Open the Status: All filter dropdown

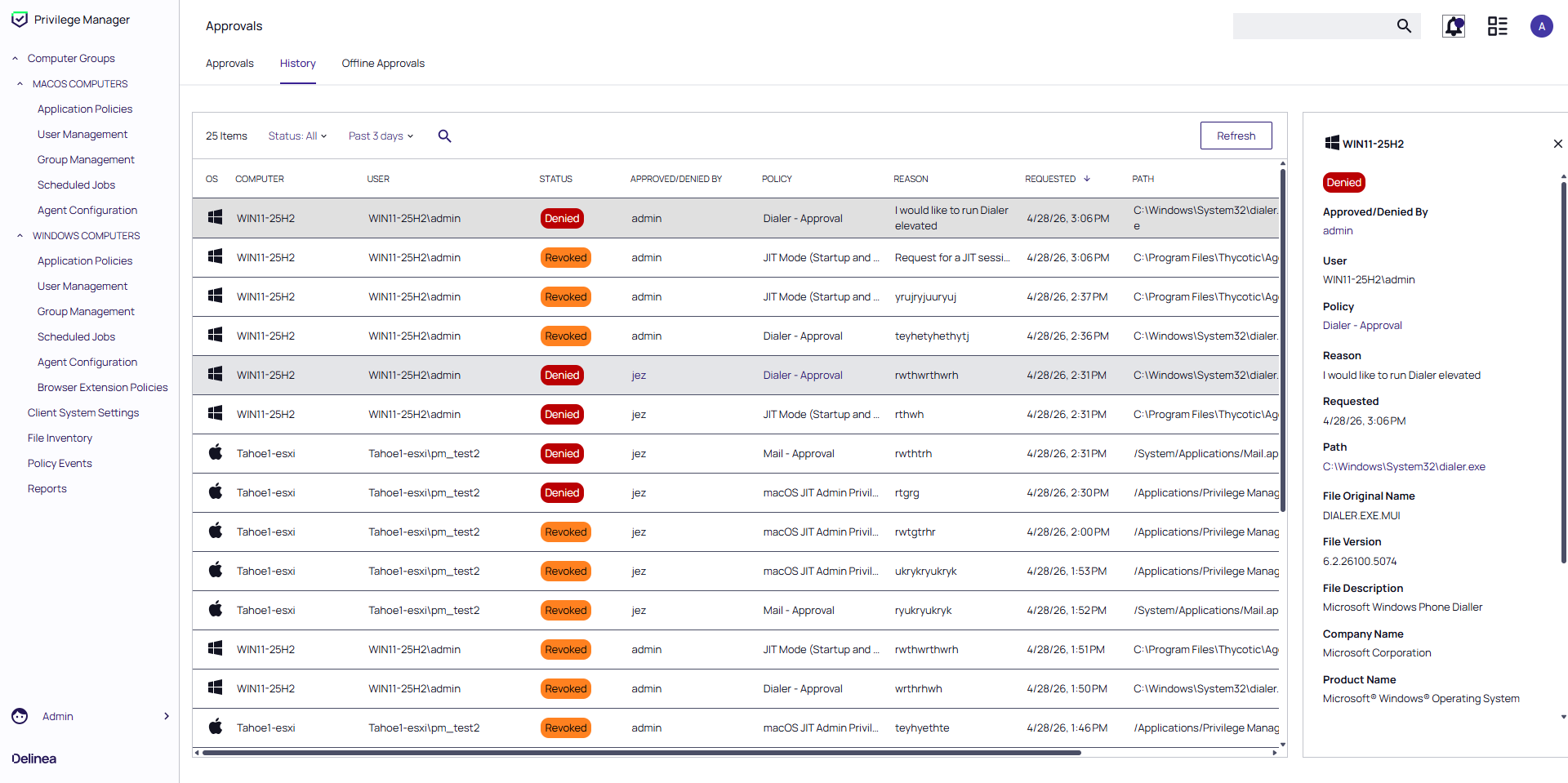click(x=297, y=136)
